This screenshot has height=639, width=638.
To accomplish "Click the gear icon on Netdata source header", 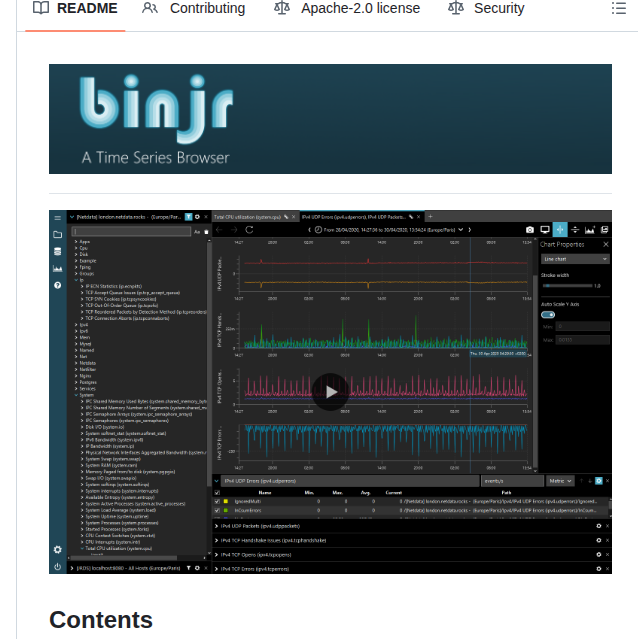I will pos(197,217).
